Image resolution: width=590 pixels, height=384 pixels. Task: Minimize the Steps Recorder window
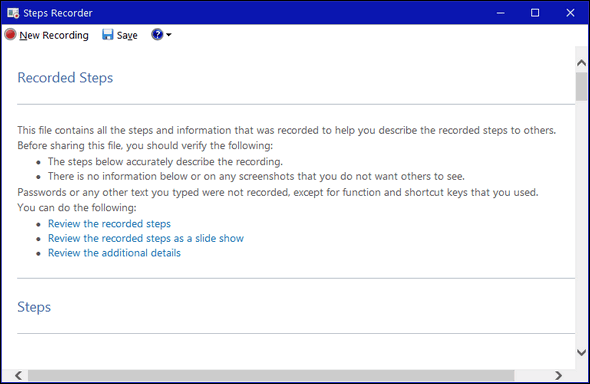[500, 13]
